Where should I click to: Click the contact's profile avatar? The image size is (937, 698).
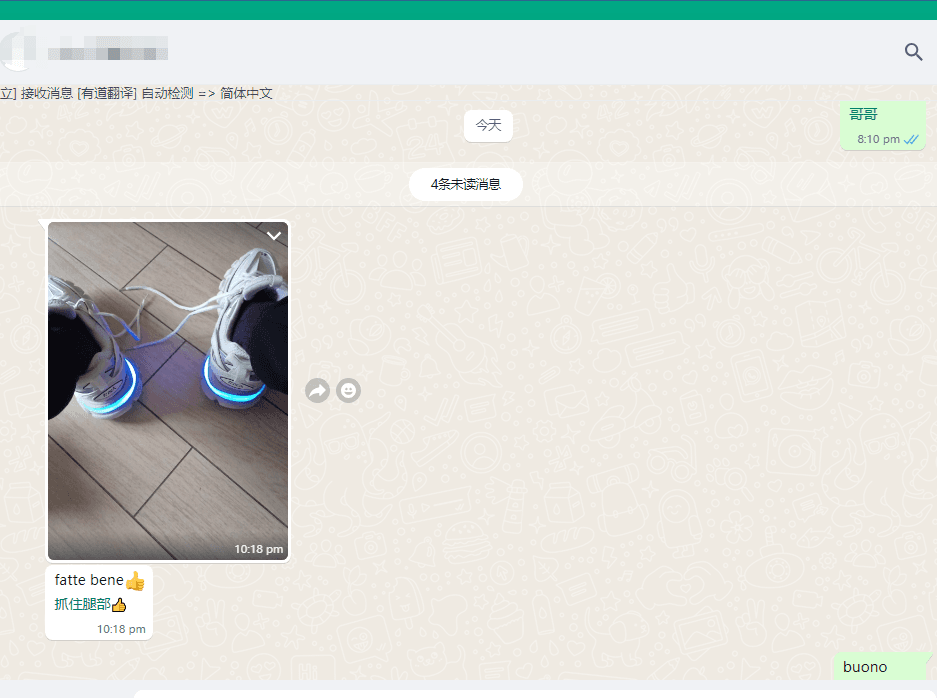coord(14,50)
